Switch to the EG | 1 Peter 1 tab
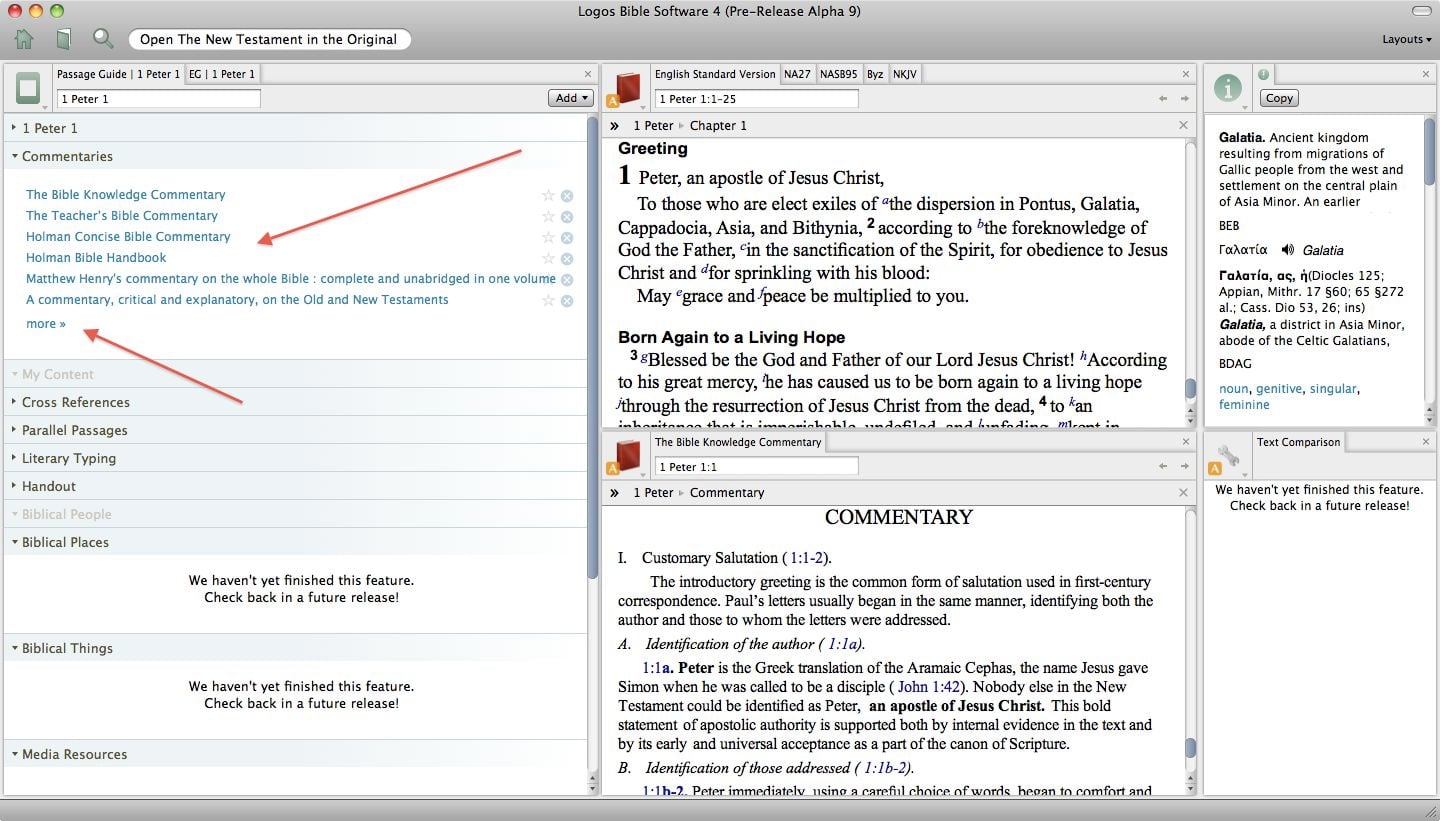 pos(221,74)
